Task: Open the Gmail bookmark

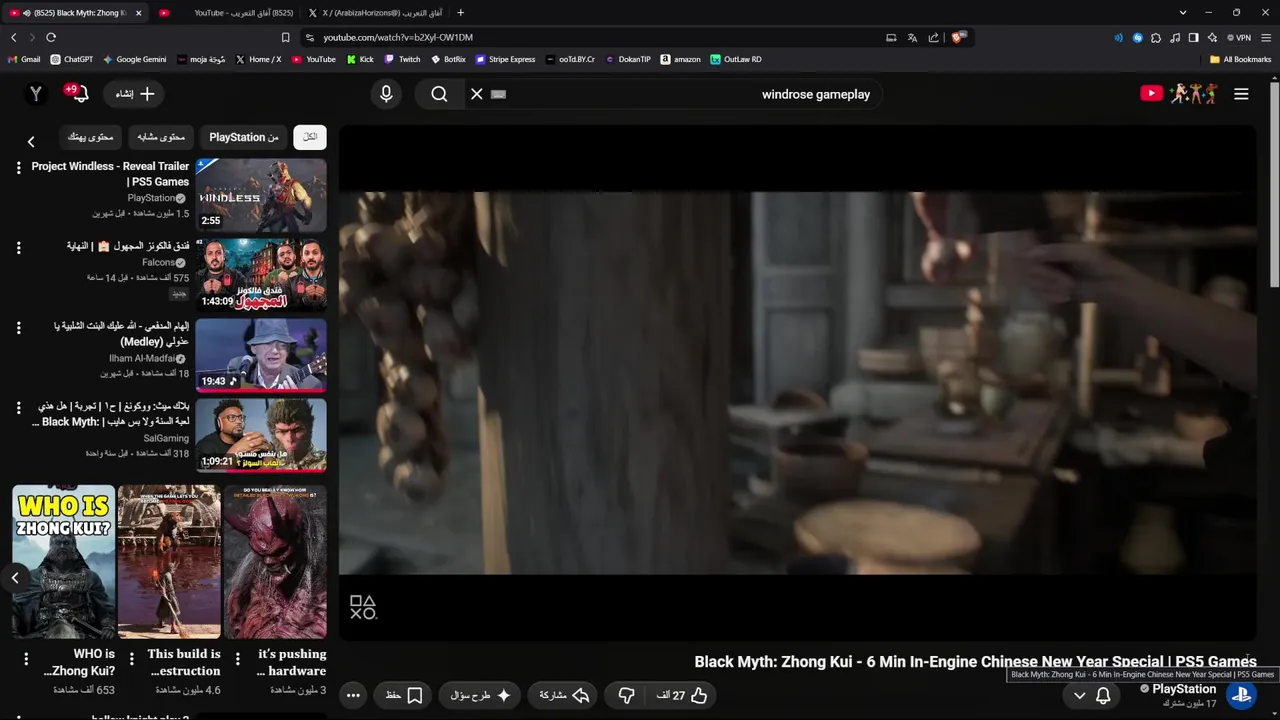Action: tap(24, 59)
